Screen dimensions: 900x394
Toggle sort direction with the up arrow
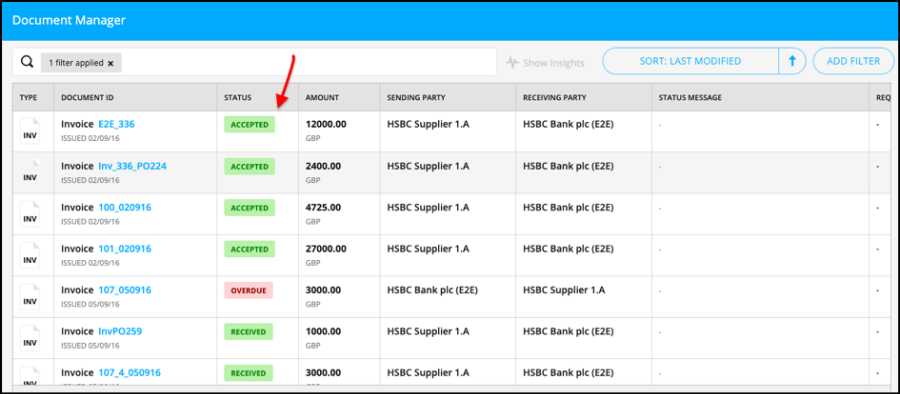point(793,61)
